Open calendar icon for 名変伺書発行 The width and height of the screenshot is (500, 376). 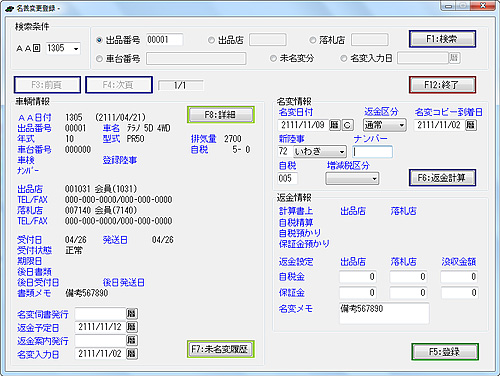[132, 313]
